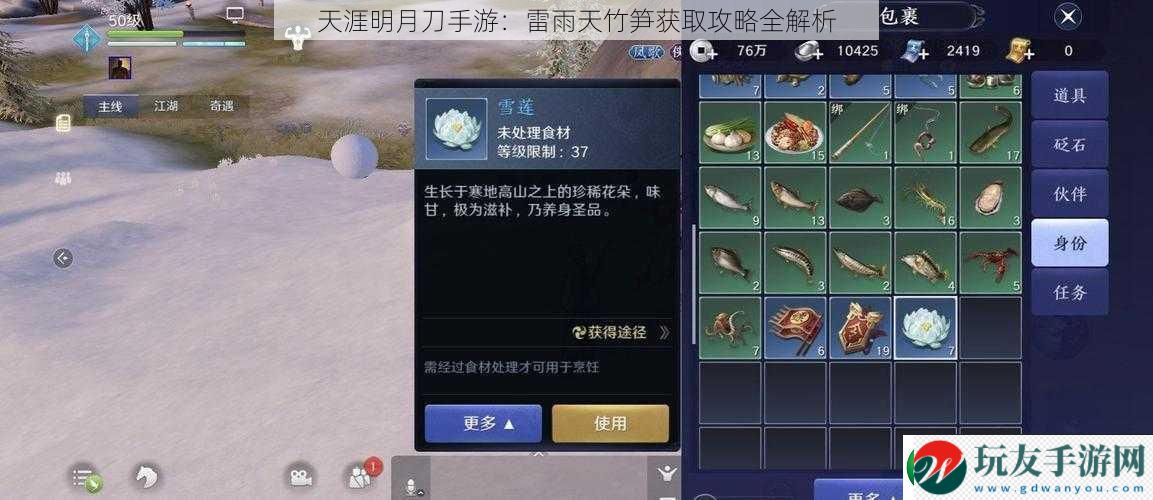Select the octopus ingredient slot
The height and width of the screenshot is (500, 1153).
pyautogui.click(x=729, y=328)
